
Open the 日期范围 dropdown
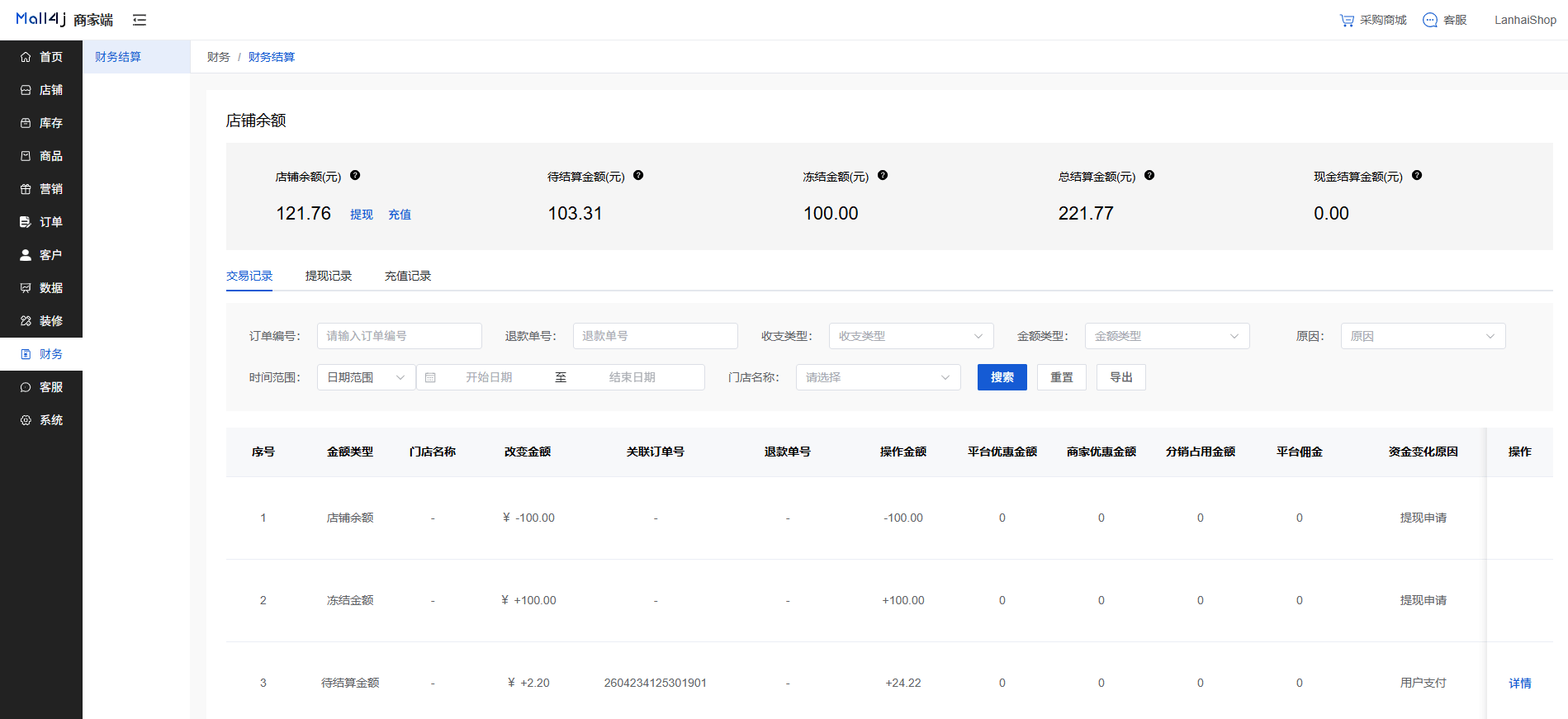click(367, 377)
